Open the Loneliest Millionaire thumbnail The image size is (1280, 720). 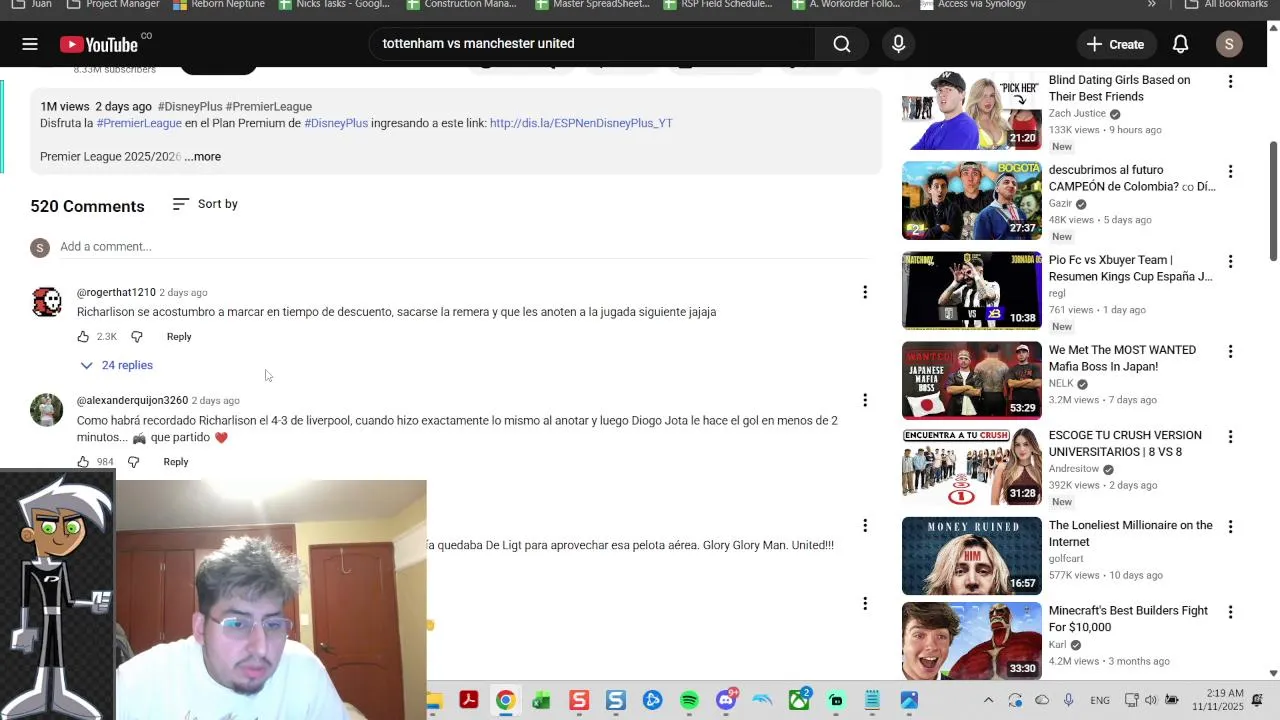971,556
